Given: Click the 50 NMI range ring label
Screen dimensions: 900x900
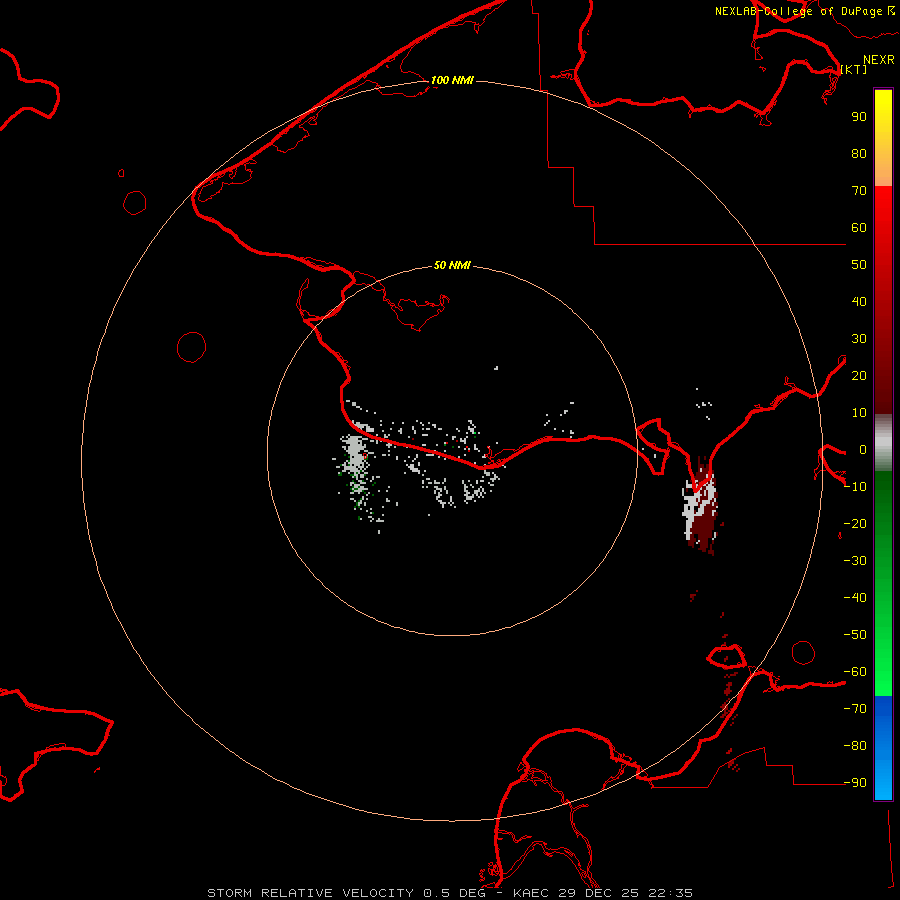Looking at the screenshot, I should [452, 265].
